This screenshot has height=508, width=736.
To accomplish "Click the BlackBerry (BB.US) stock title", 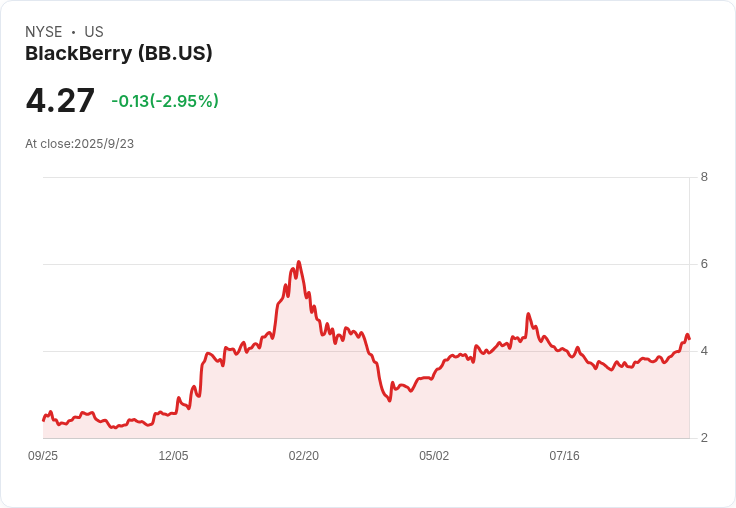I will point(119,53).
